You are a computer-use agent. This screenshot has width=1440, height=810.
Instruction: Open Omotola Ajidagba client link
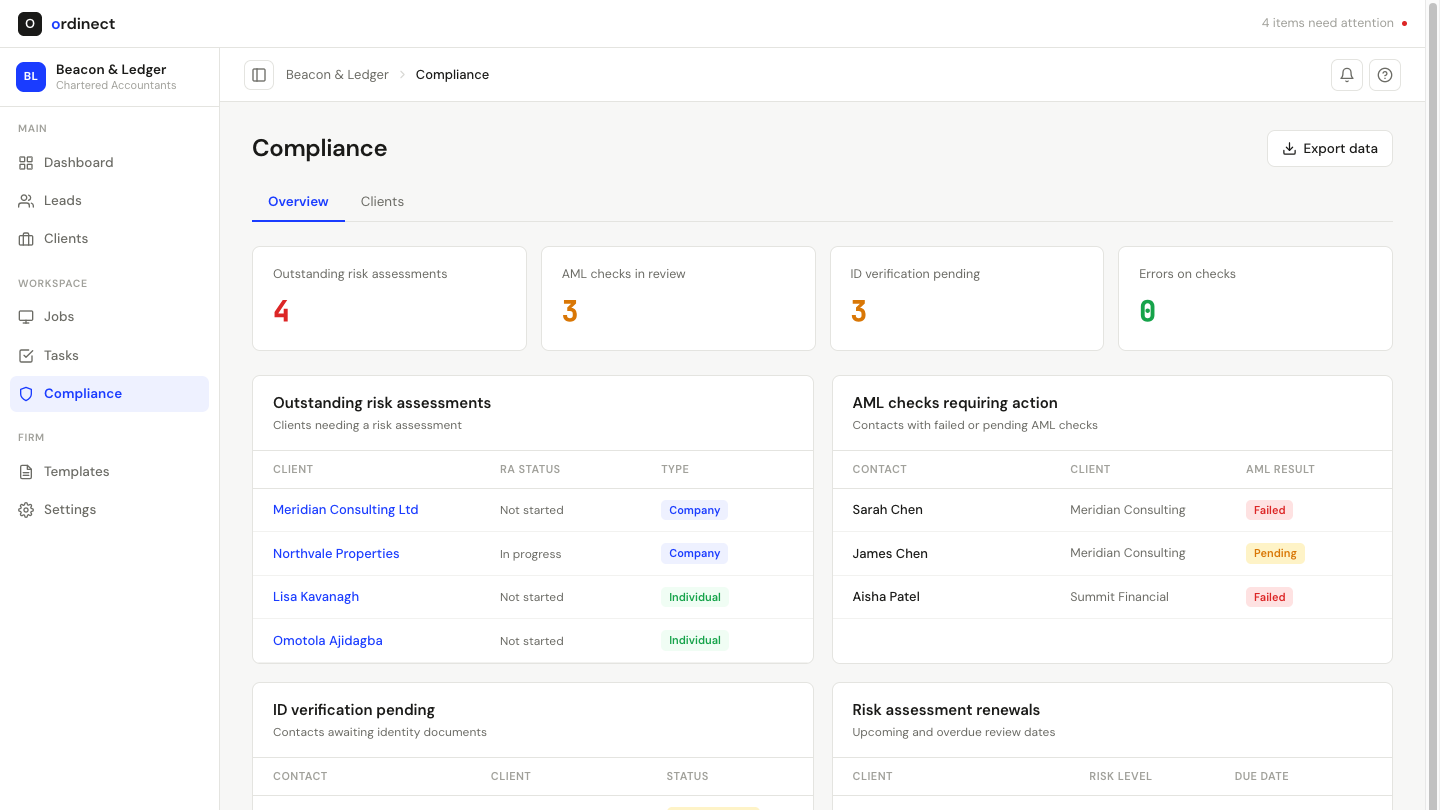[328, 641]
